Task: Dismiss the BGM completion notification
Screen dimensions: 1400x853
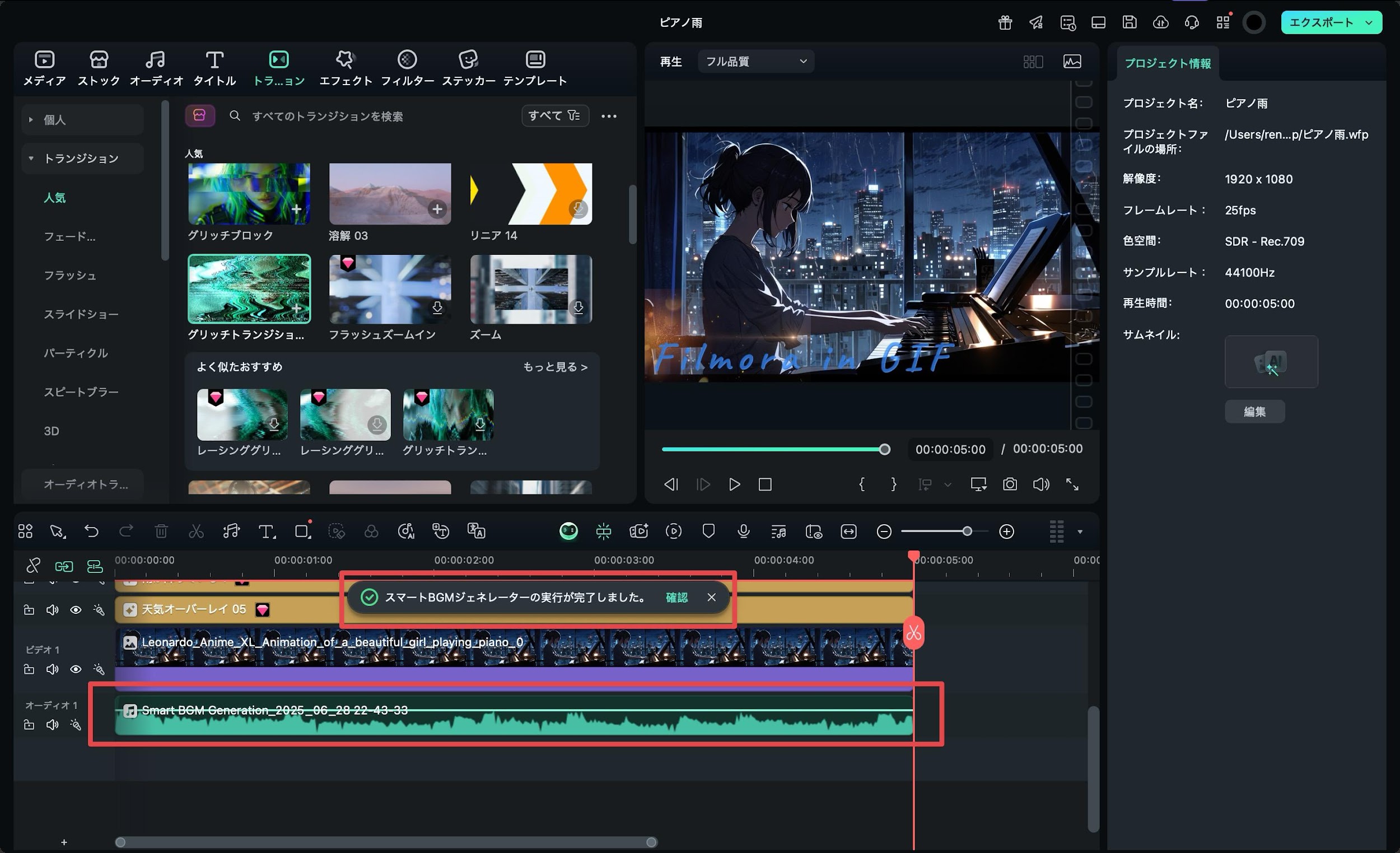Action: click(x=711, y=597)
